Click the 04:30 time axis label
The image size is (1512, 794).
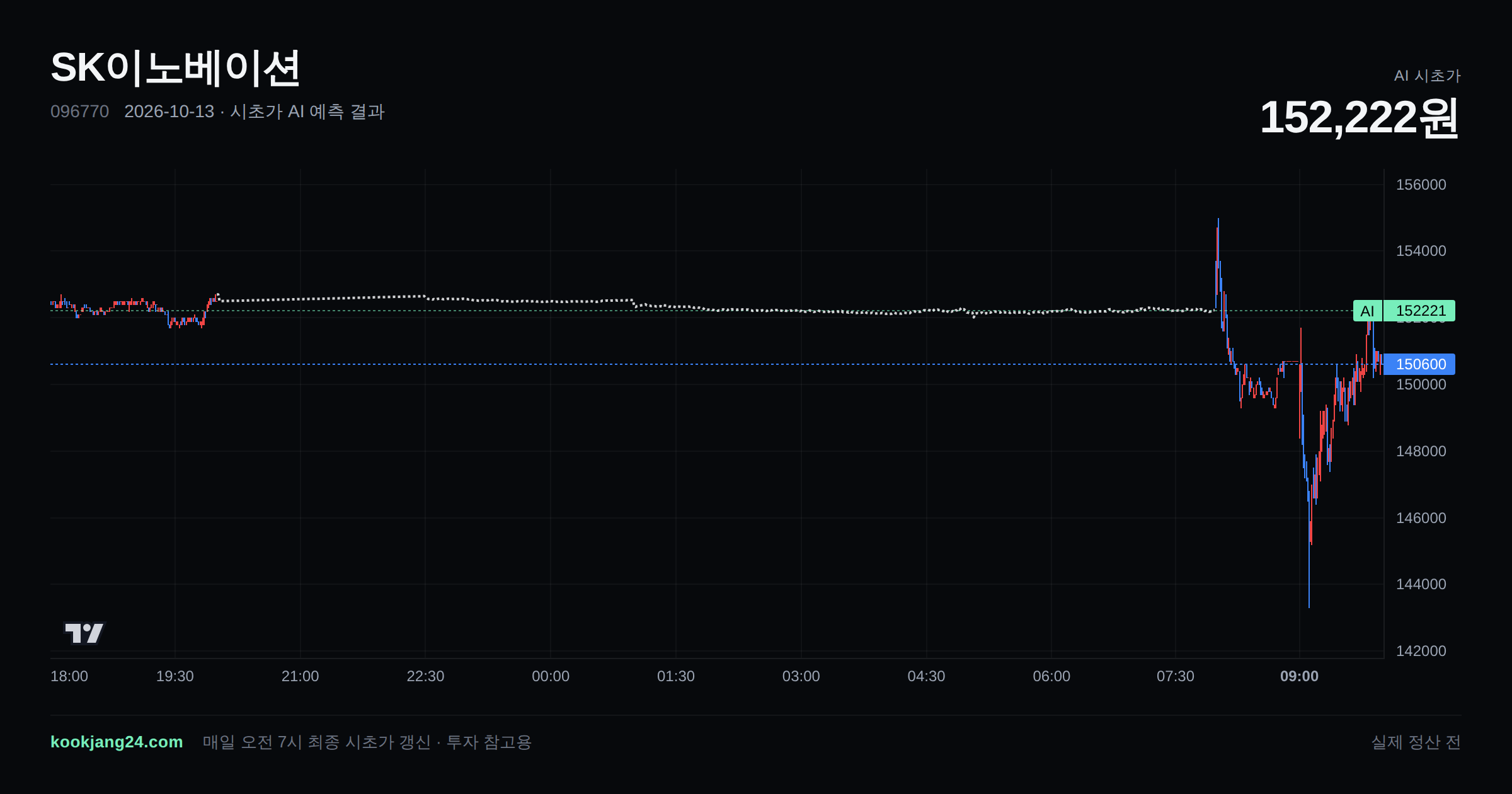(926, 676)
